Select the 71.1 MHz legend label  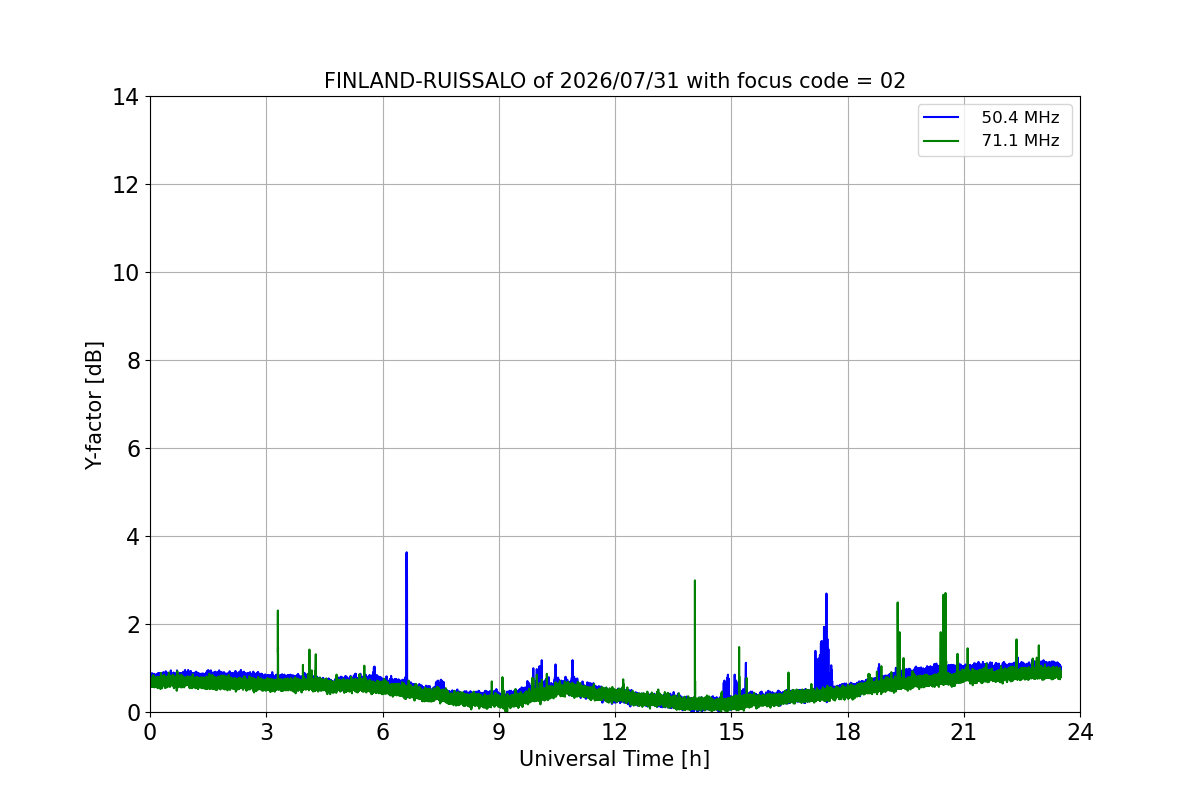1020,141
